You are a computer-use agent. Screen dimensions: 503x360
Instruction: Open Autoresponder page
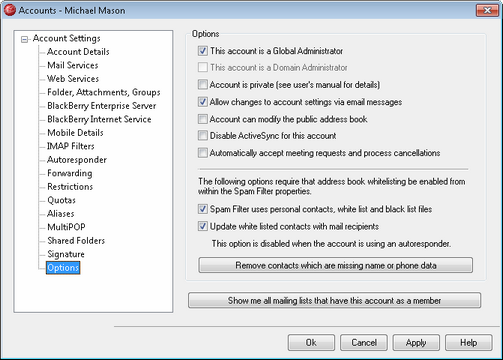(77, 160)
